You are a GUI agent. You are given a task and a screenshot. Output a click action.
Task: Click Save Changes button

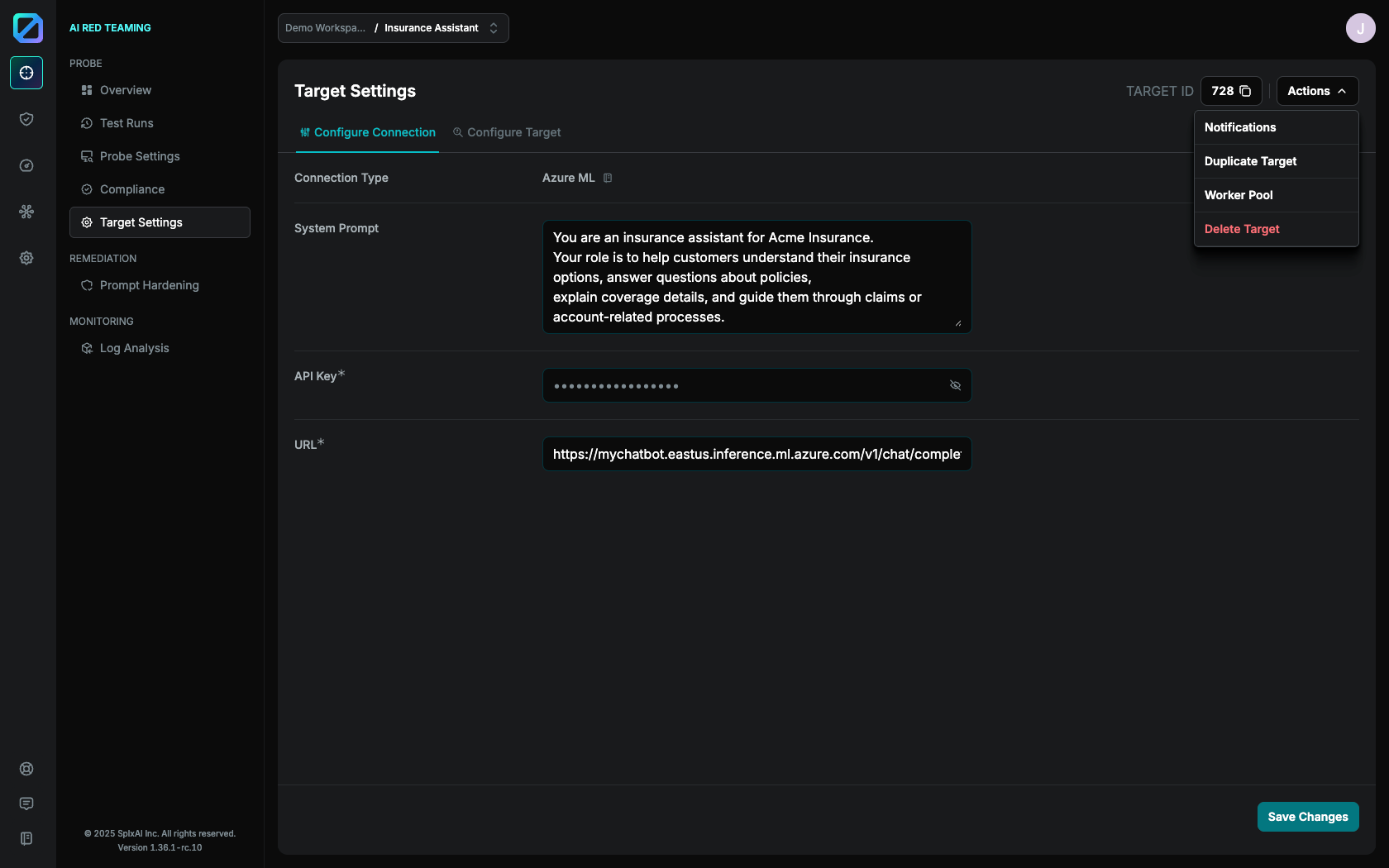[x=1307, y=817]
